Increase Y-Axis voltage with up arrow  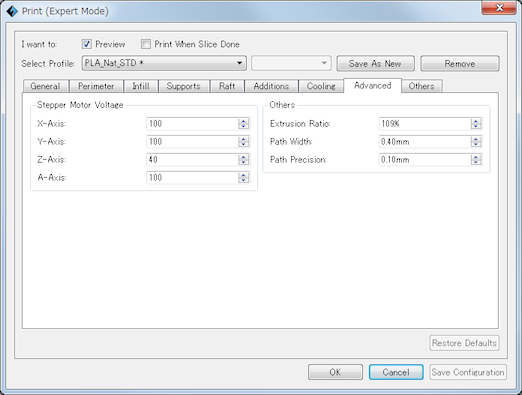tap(244, 139)
